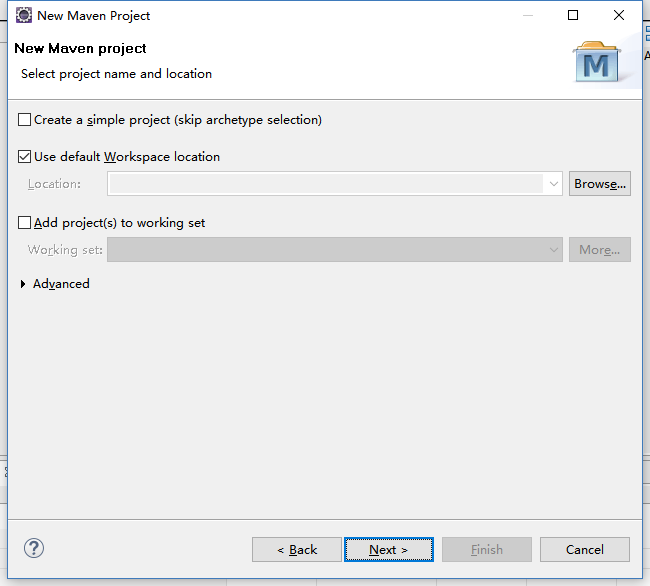Click the More... working set button
The image size is (650, 586).
point(600,249)
